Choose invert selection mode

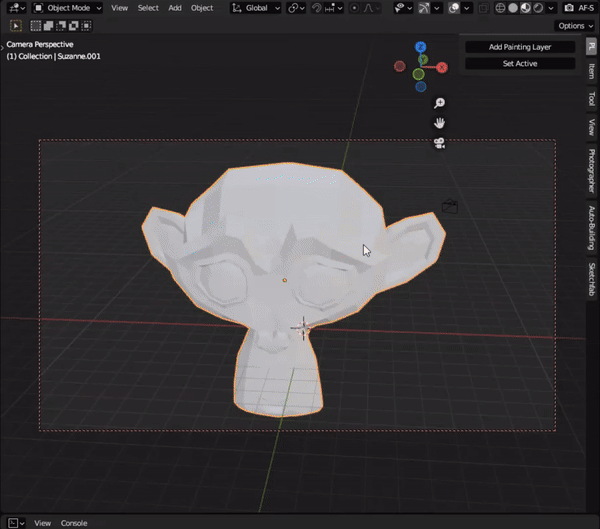[x=73, y=26]
